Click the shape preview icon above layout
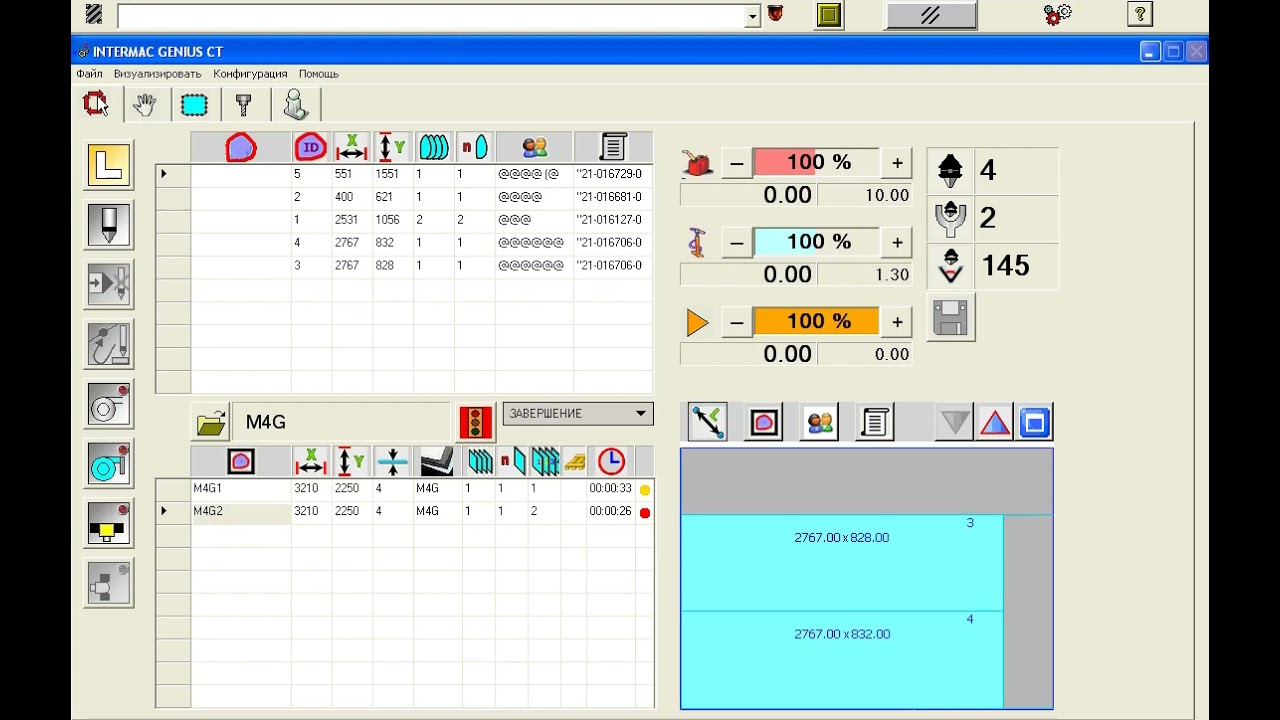 click(x=764, y=422)
